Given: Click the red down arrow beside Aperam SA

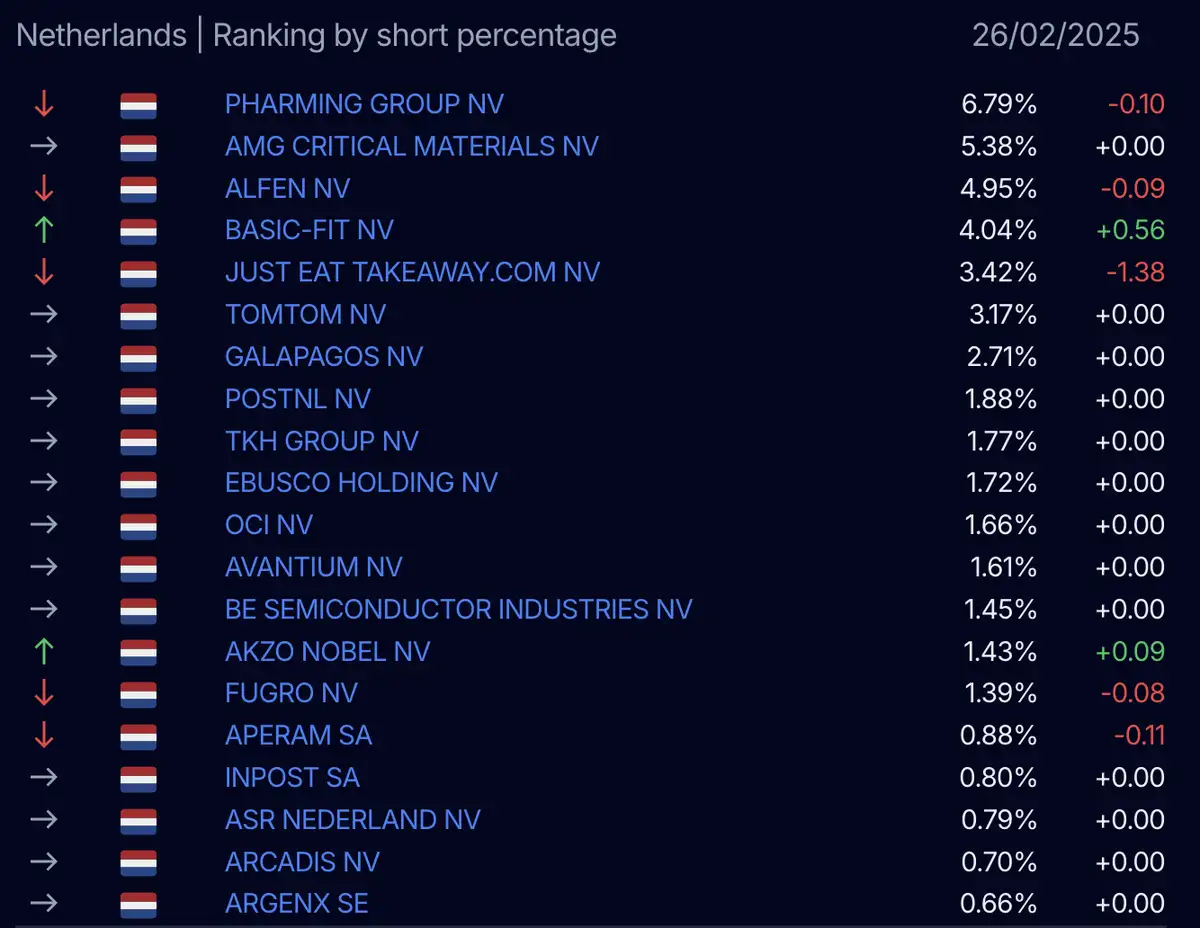Looking at the screenshot, I should click(43, 735).
